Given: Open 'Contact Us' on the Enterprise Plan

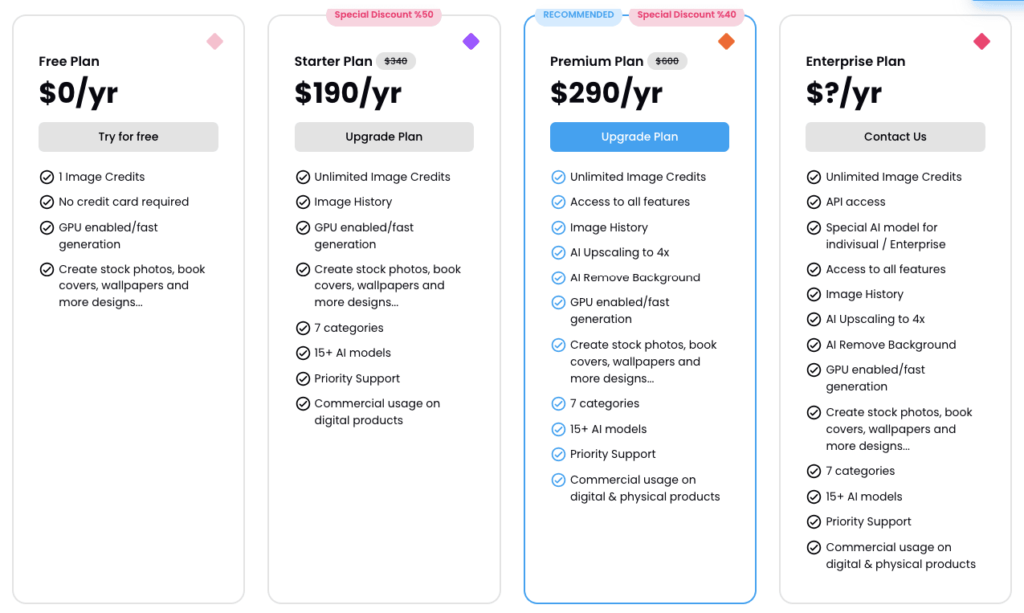Looking at the screenshot, I should (895, 137).
